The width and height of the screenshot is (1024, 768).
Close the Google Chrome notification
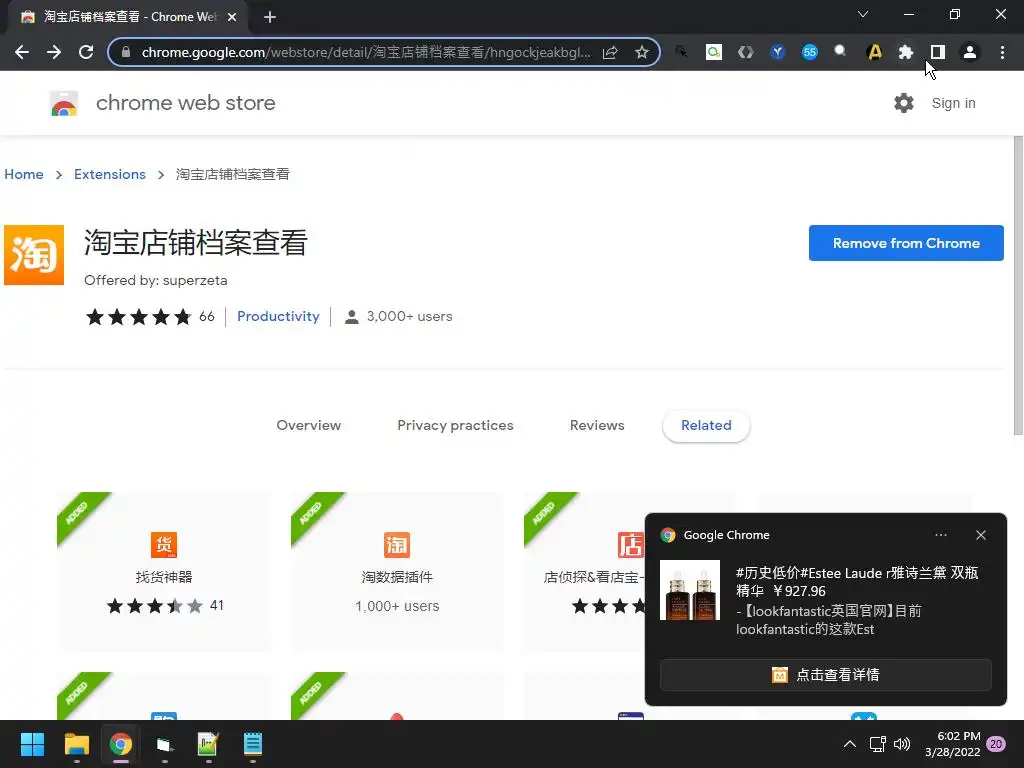[981, 535]
